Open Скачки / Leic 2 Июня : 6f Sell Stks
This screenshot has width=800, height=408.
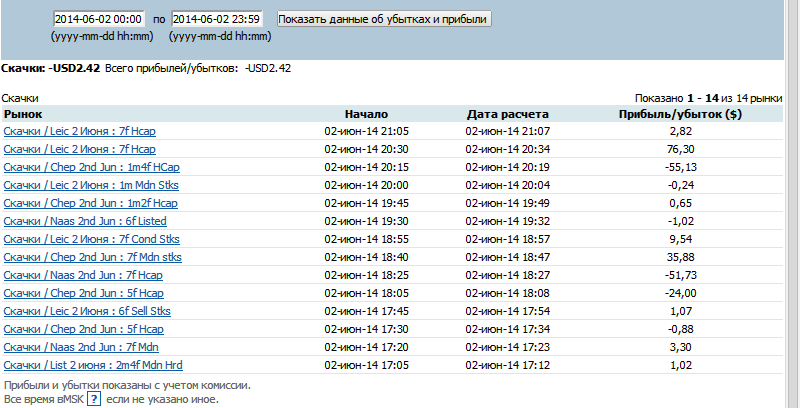pos(87,311)
